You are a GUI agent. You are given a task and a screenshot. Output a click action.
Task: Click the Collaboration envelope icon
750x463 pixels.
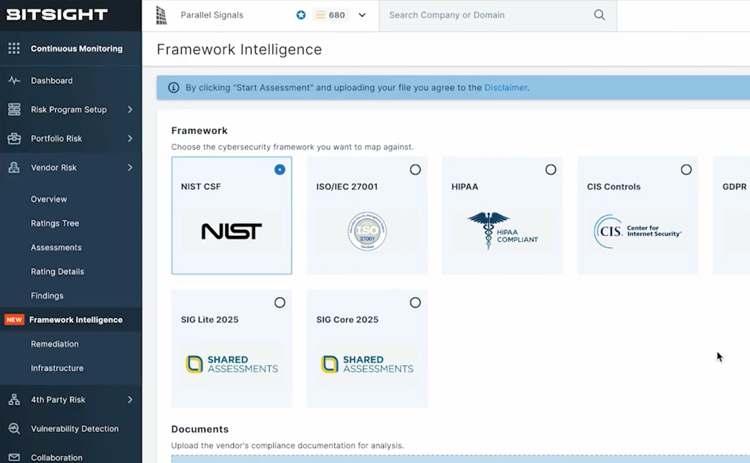tap(14, 457)
